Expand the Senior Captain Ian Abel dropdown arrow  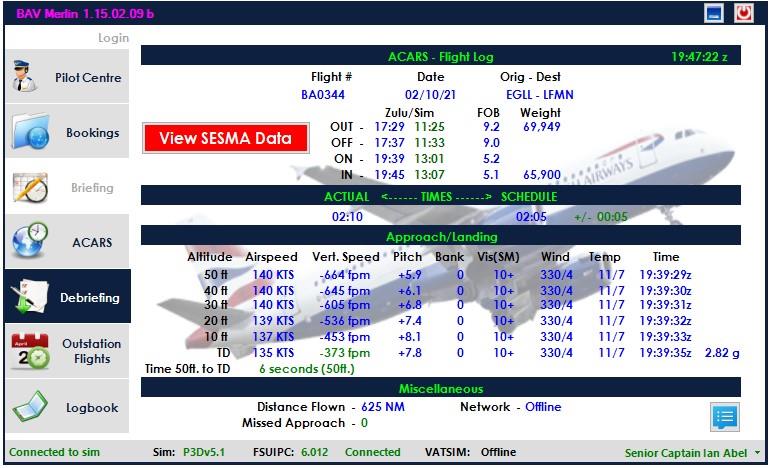point(758,452)
